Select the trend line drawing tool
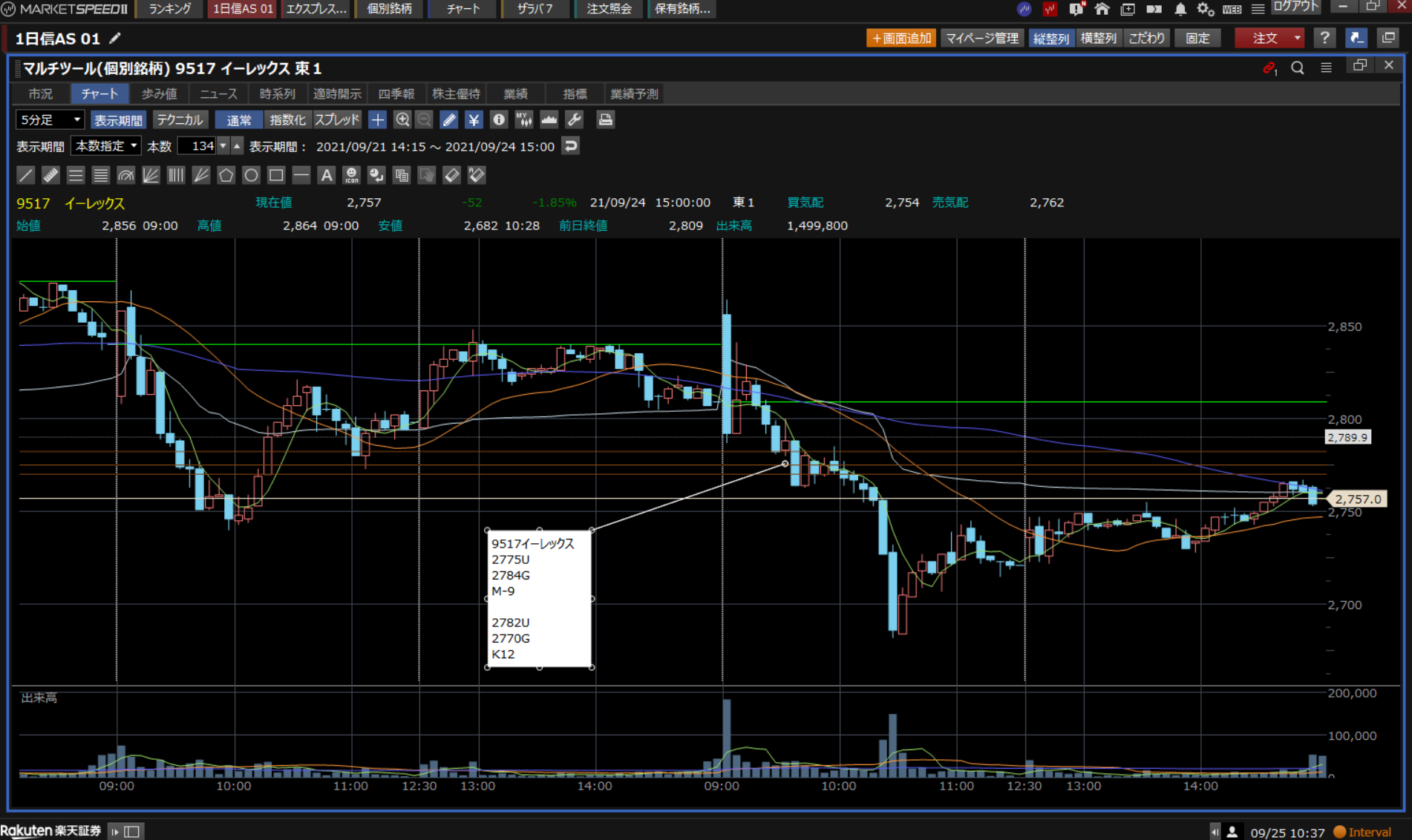 click(x=25, y=175)
